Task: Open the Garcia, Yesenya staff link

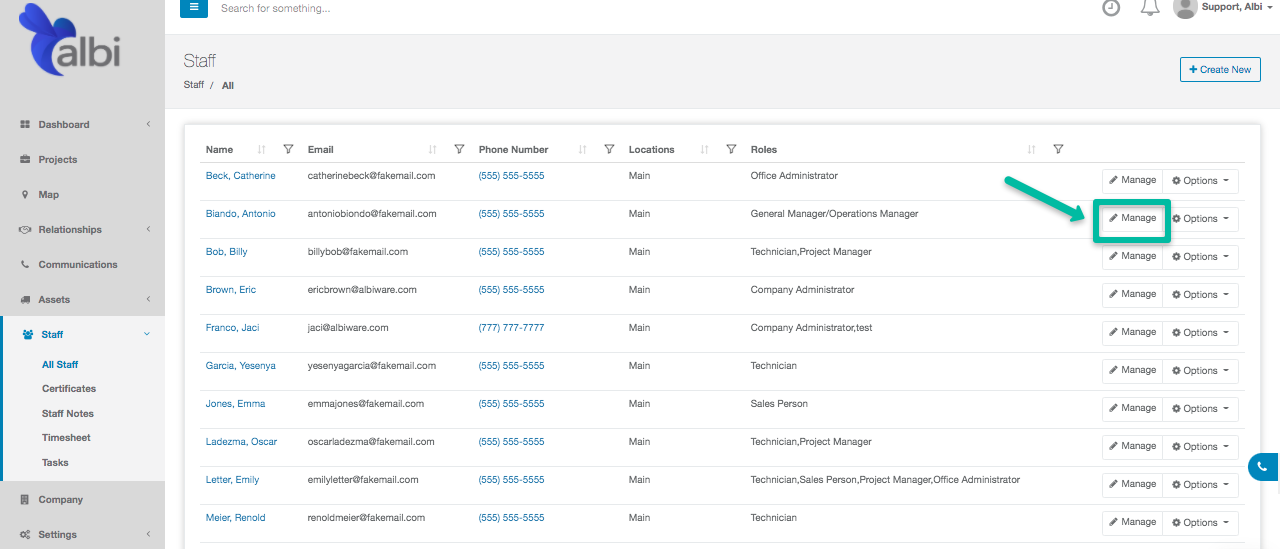Action: point(240,366)
